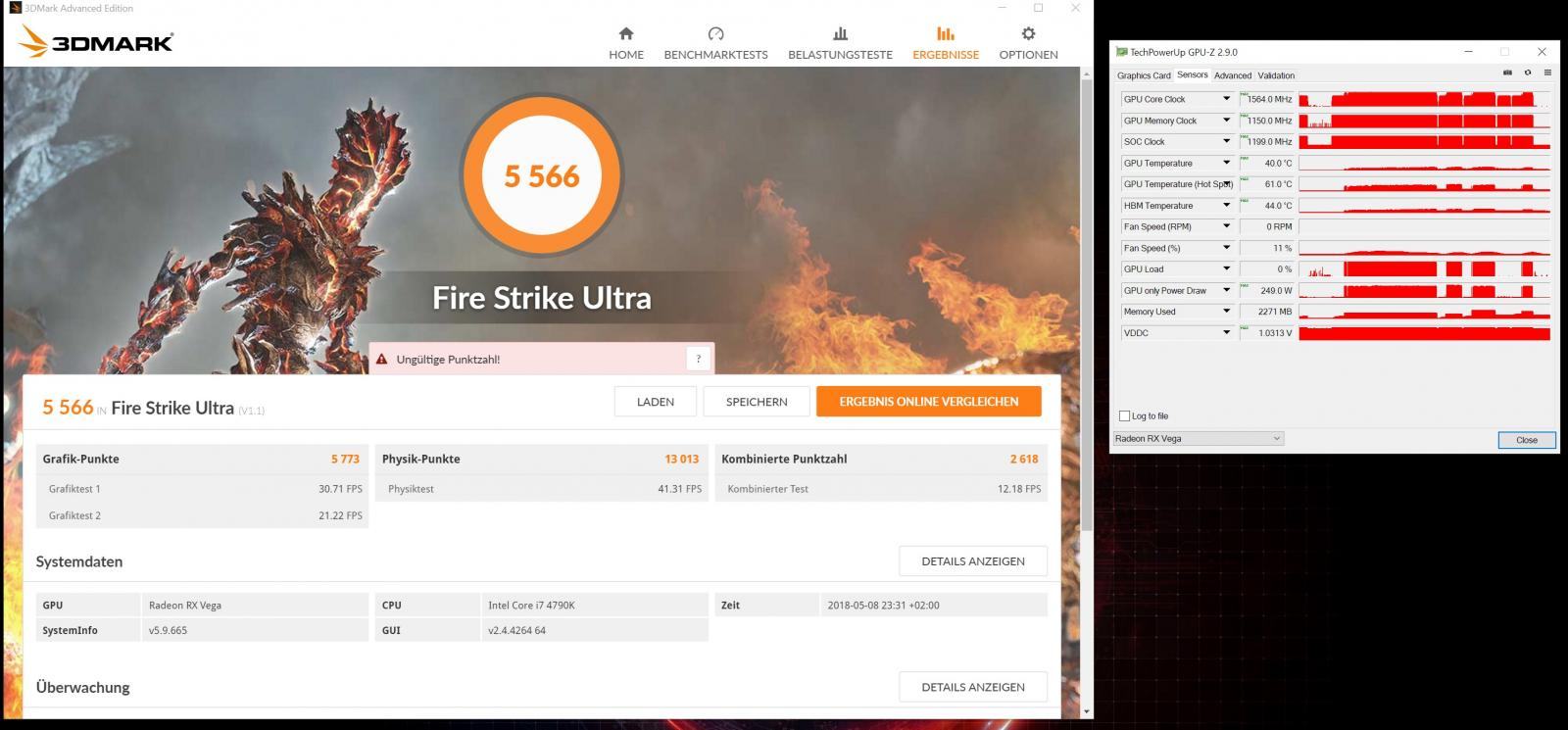Switch to the Validation tab in GPU-Z
The height and width of the screenshot is (730, 1568).
1276,75
